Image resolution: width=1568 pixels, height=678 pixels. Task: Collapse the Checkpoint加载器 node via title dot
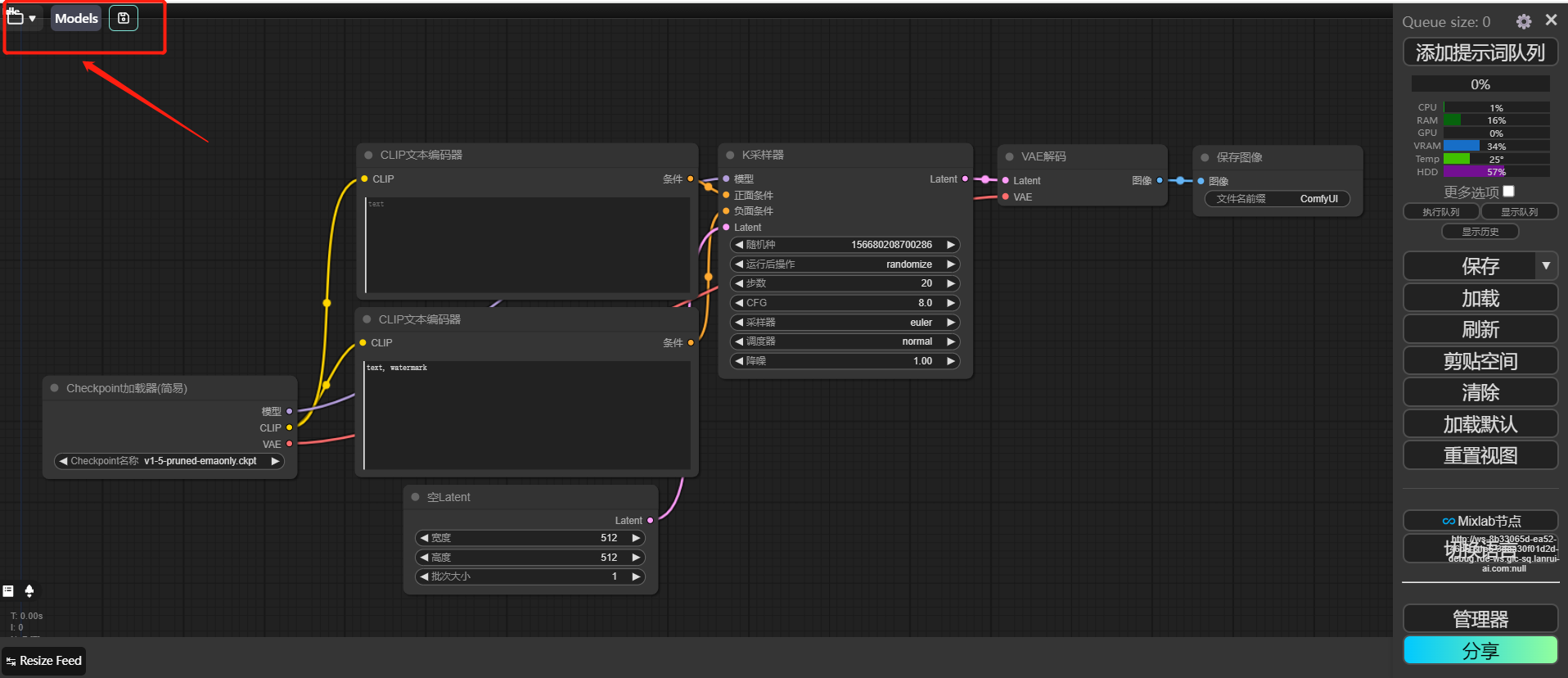tap(55, 388)
